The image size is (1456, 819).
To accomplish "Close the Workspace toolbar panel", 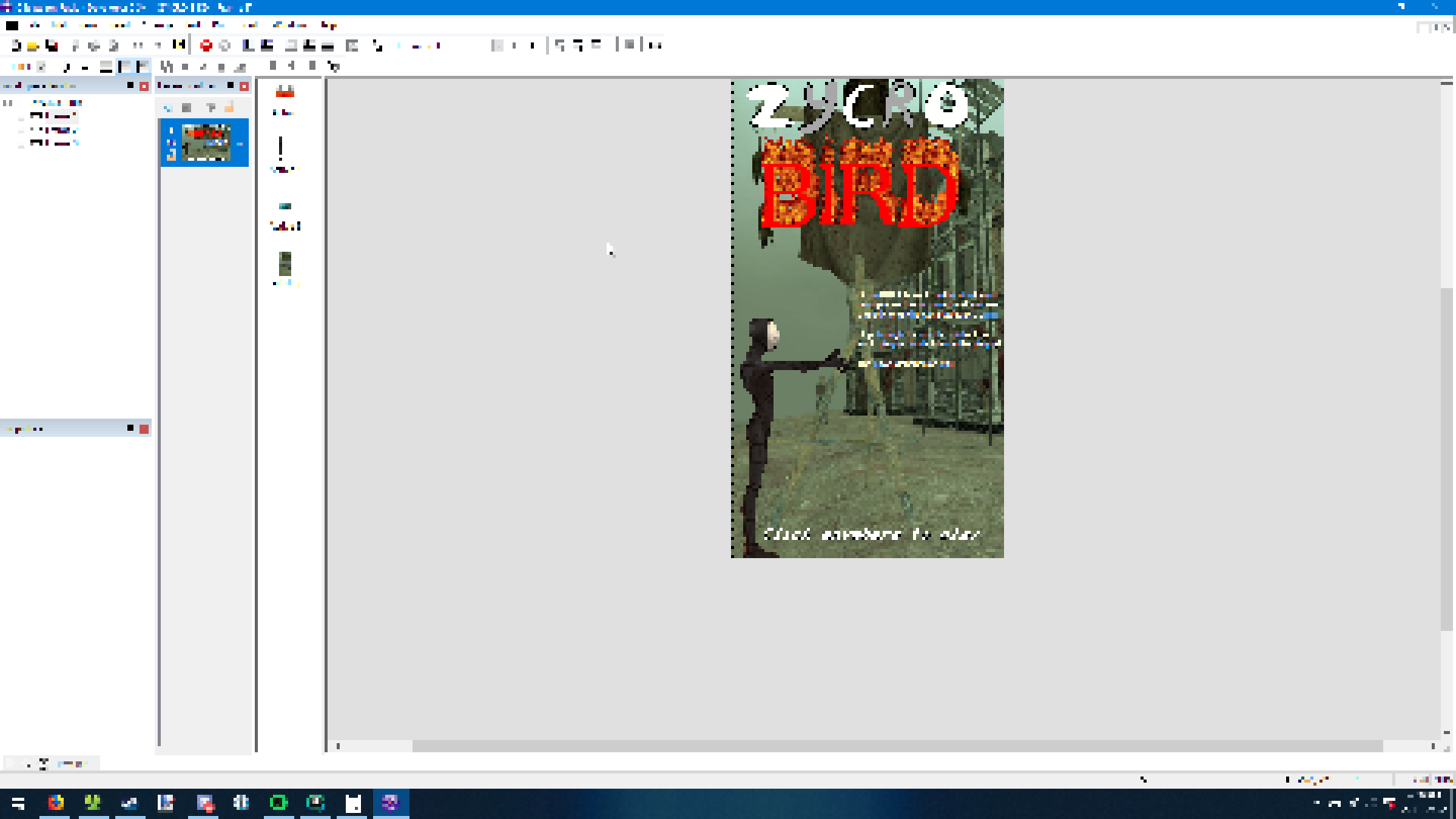I will (144, 86).
